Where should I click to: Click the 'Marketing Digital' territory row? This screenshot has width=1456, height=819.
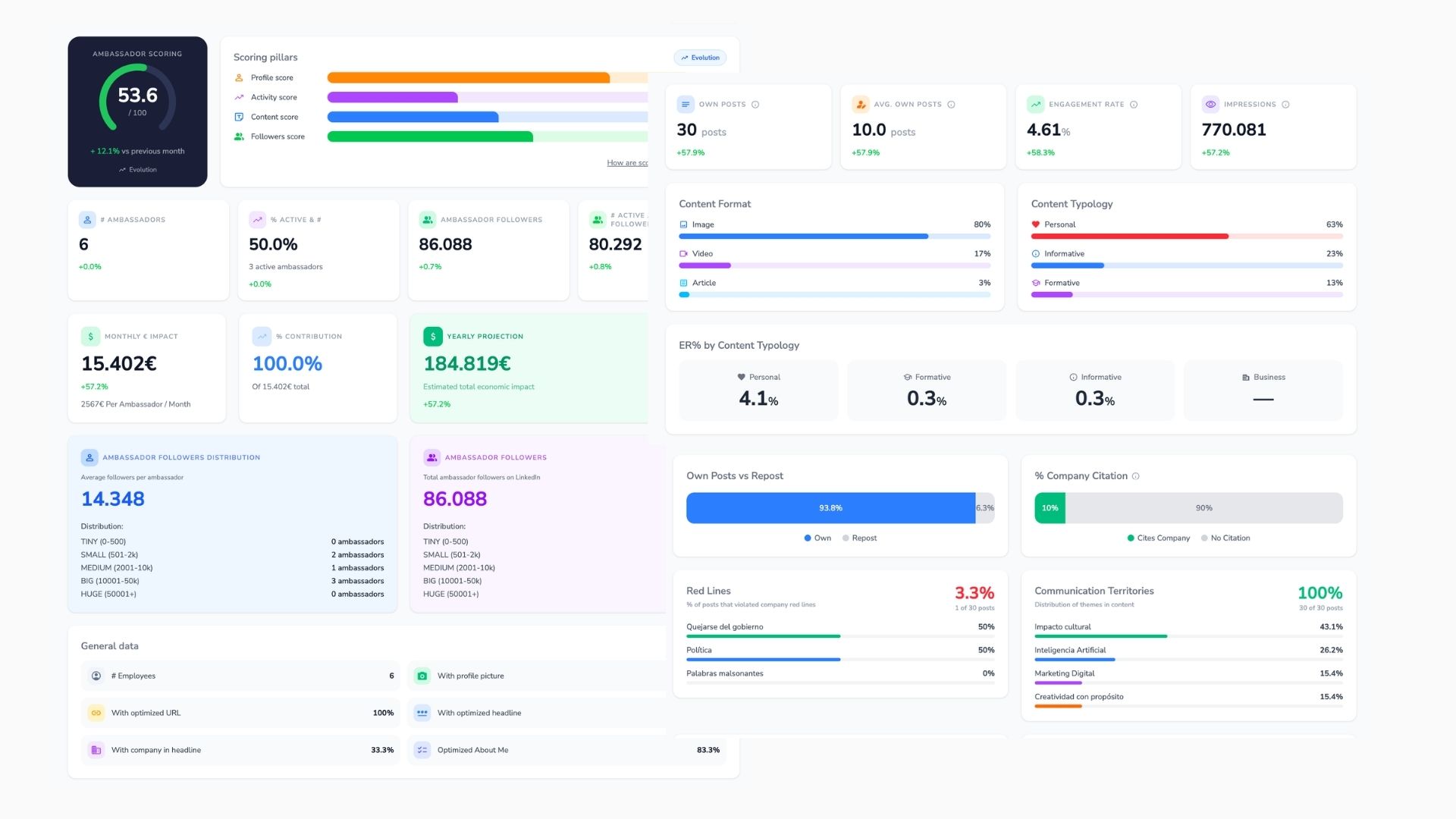click(1188, 676)
